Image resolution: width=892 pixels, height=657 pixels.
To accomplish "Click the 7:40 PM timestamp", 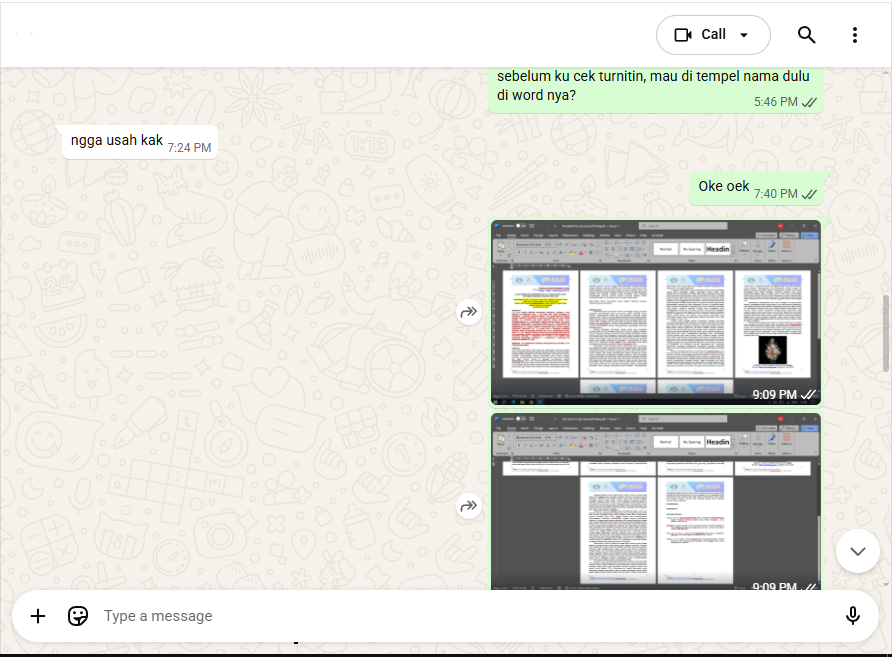I will point(776,194).
